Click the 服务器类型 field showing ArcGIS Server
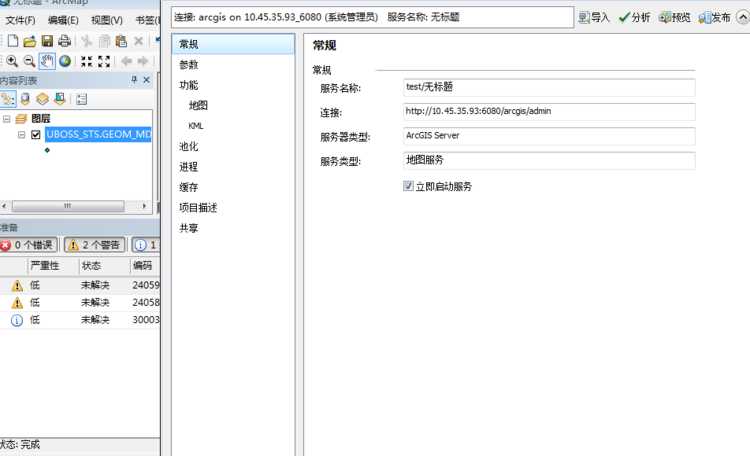 (x=549, y=136)
